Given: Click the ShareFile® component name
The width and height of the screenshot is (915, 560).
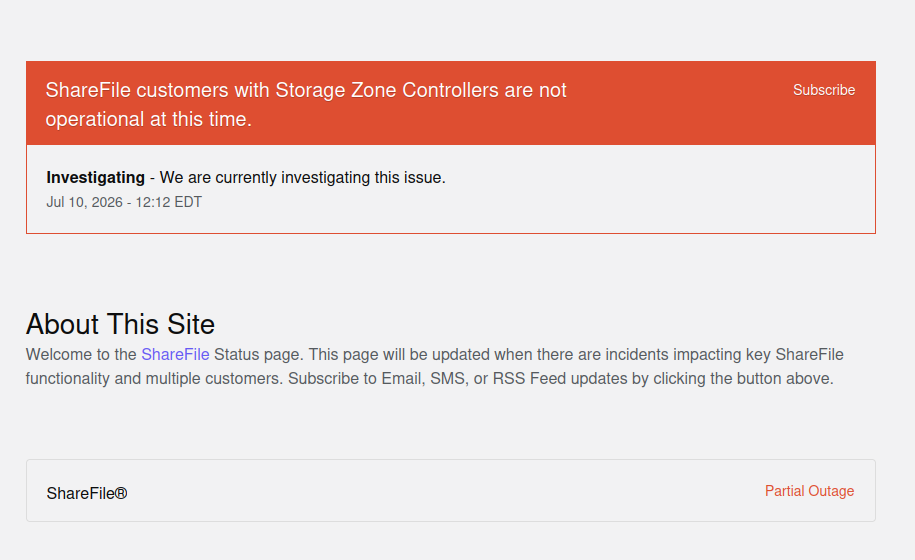Looking at the screenshot, I should [87, 494].
